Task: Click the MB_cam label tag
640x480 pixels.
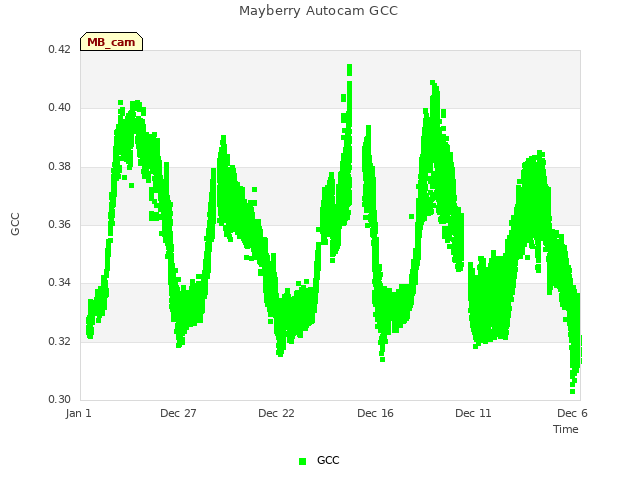Action: pos(111,42)
